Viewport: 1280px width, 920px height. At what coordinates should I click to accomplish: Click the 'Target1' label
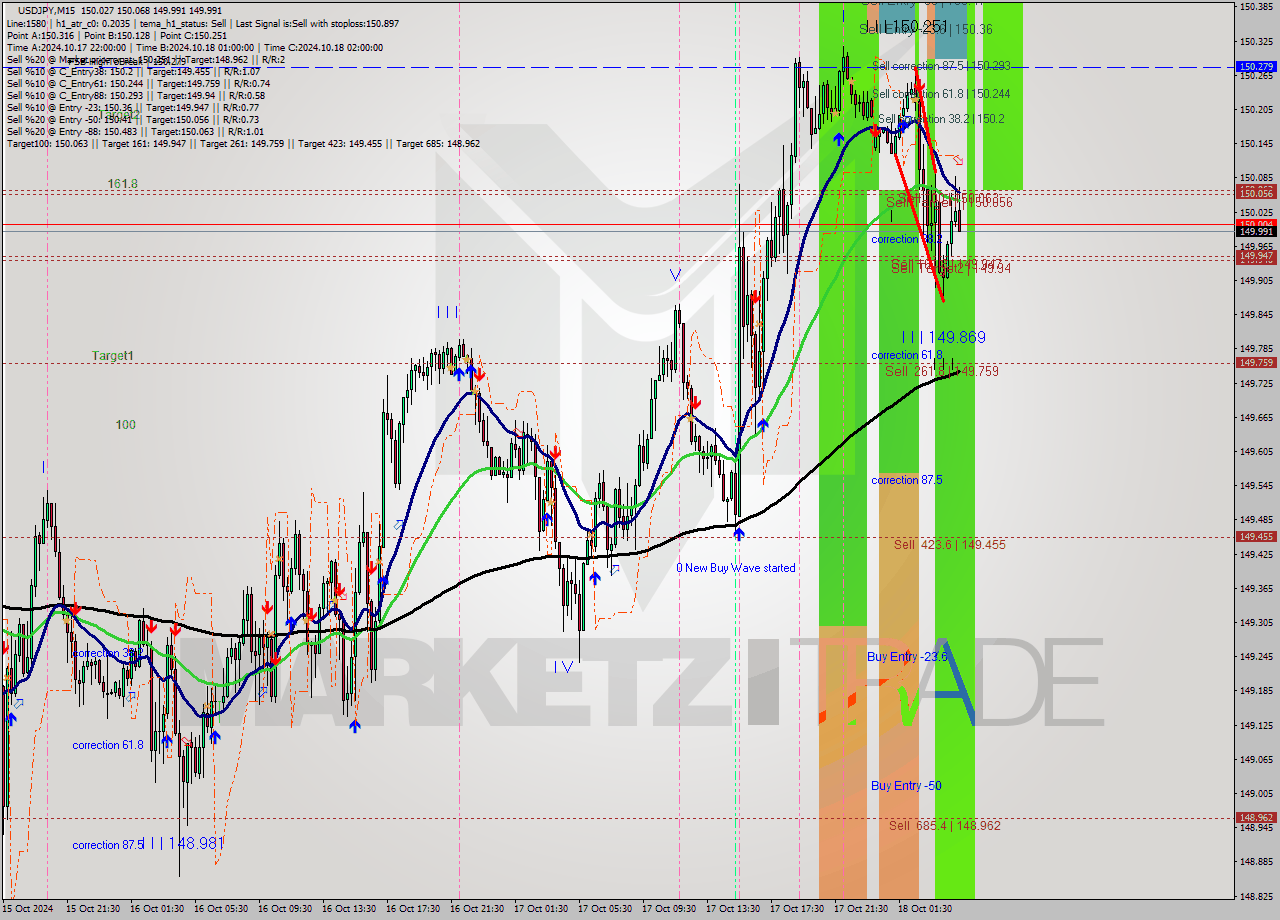pyautogui.click(x=112, y=356)
